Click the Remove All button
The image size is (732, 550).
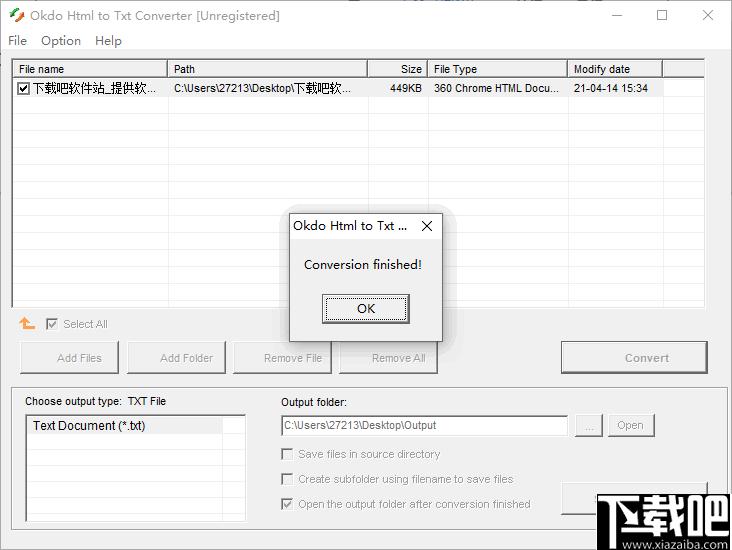pos(388,358)
